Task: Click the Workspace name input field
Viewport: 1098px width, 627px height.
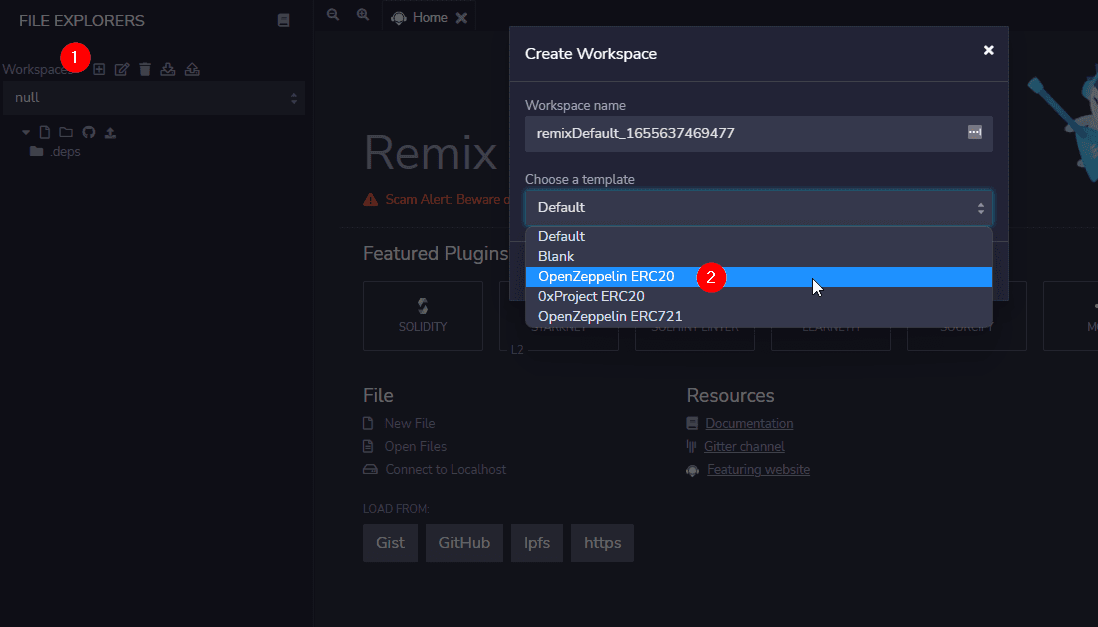Action: pyautogui.click(x=759, y=133)
